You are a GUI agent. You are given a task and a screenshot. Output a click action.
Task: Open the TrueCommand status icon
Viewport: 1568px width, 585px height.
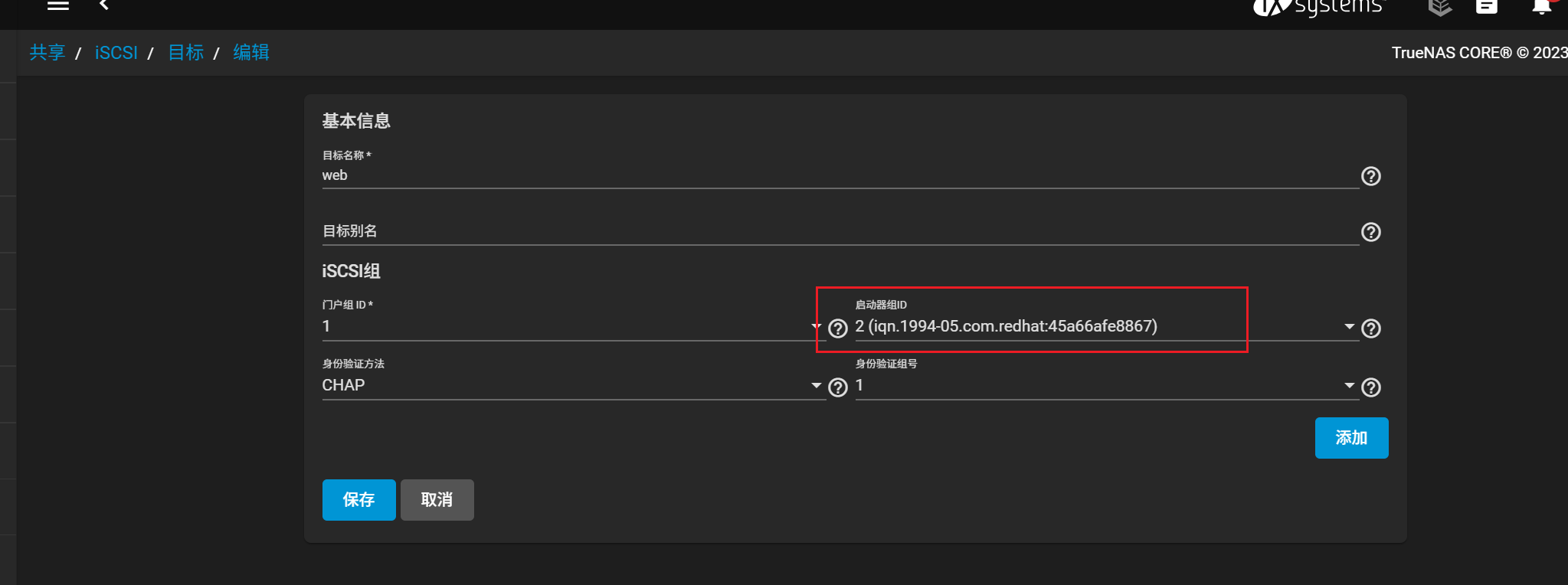[1440, 7]
